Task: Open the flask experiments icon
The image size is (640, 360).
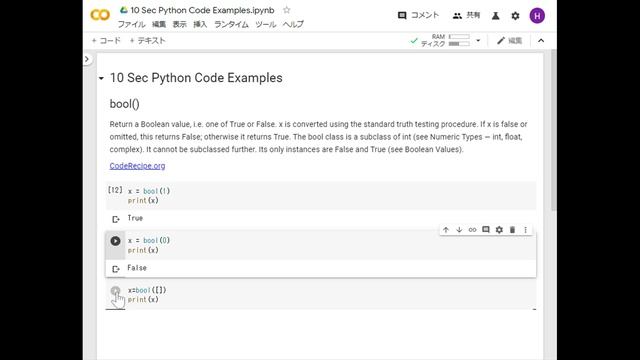Action: (496, 16)
